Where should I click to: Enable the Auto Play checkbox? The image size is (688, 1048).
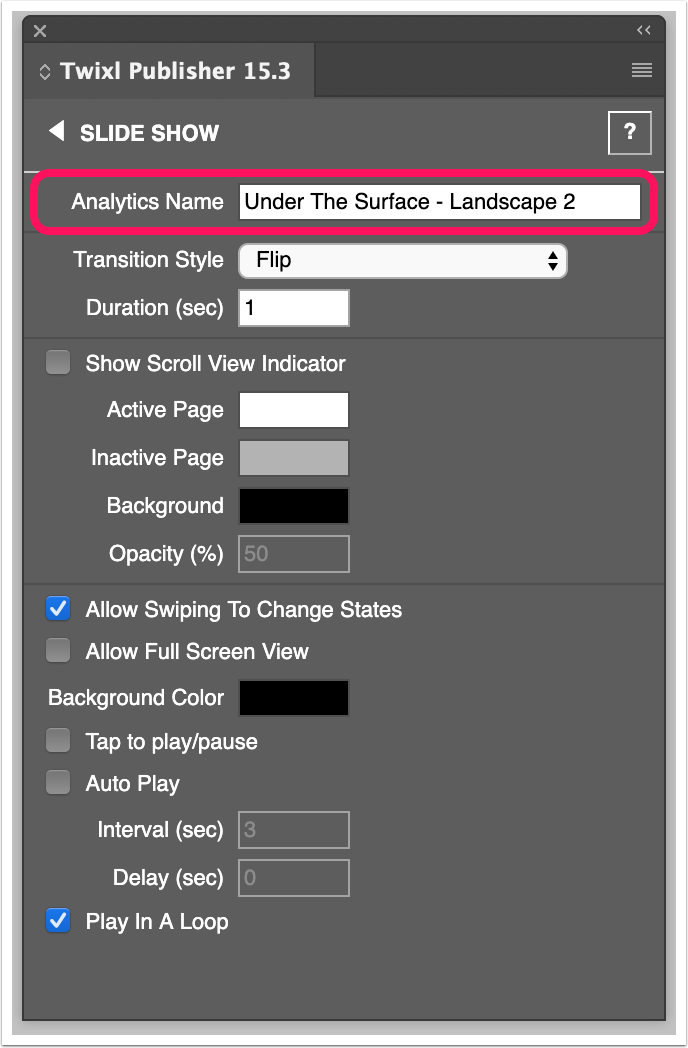[58, 783]
